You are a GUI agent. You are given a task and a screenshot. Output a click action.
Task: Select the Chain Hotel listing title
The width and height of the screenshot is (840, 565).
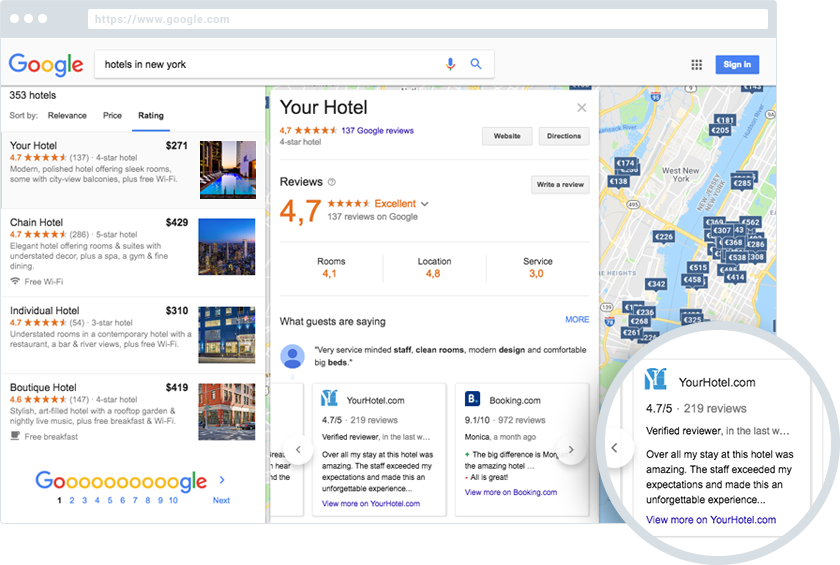36,222
